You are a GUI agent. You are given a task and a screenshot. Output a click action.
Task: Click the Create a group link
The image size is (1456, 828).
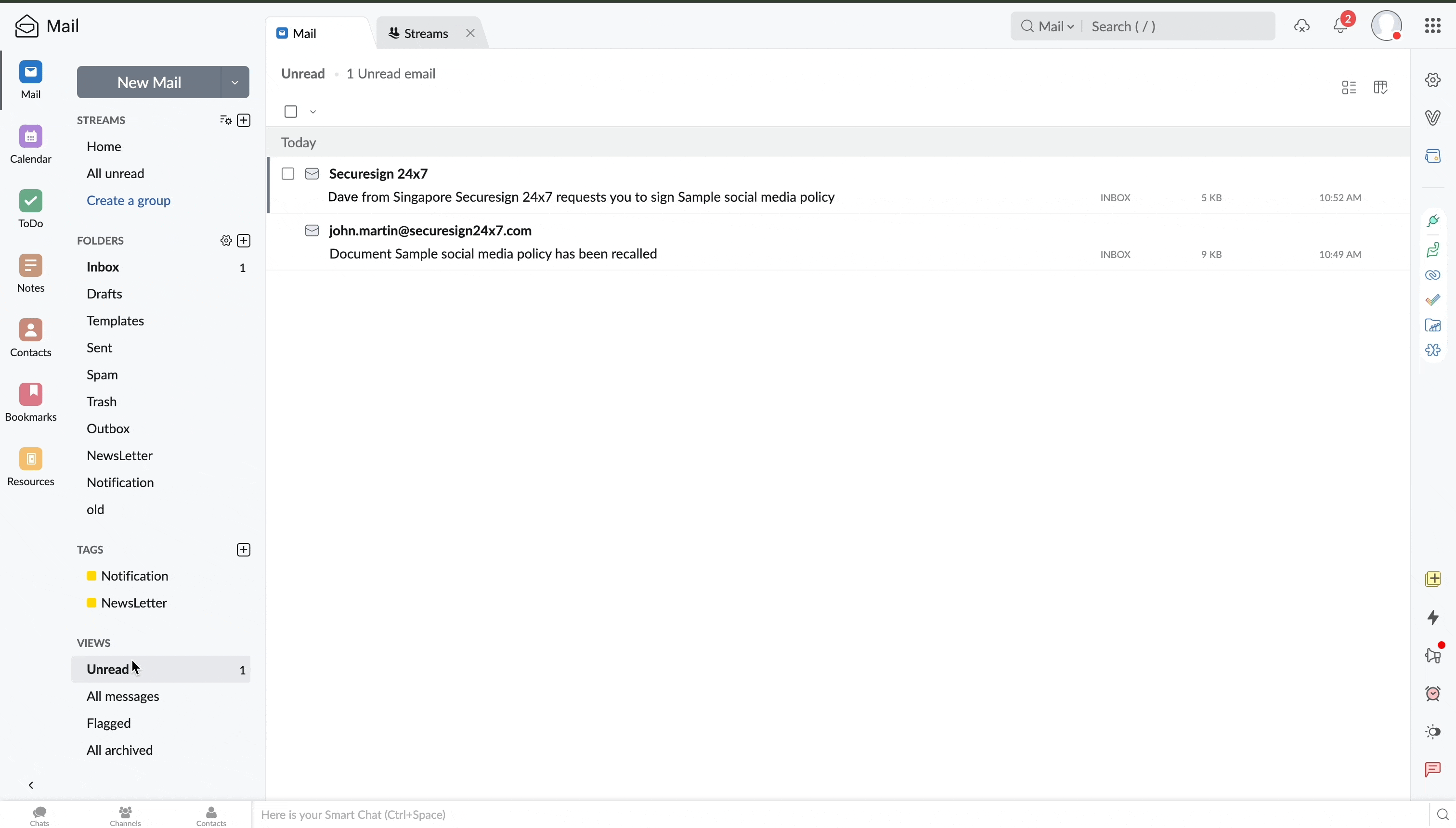point(129,201)
